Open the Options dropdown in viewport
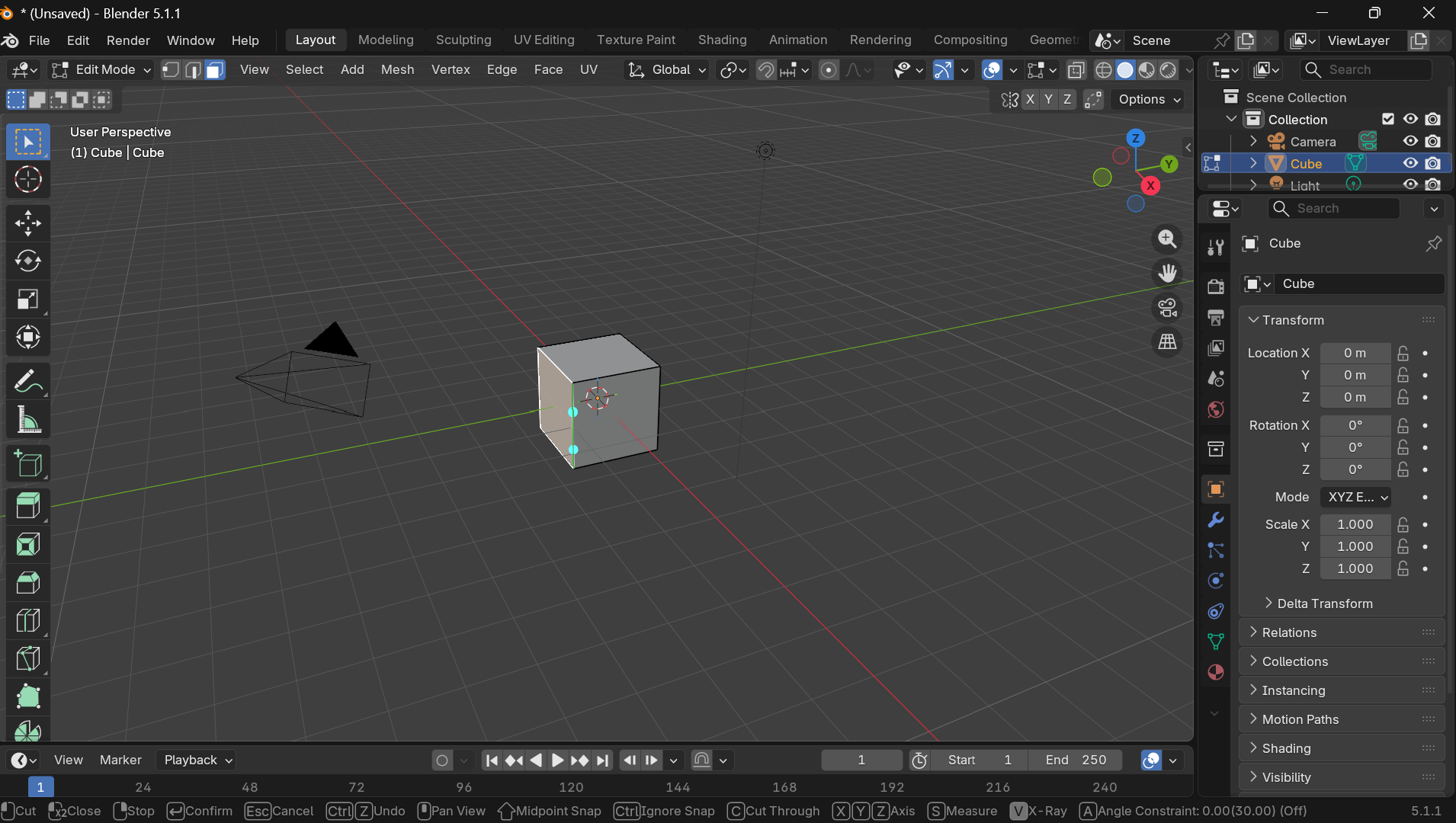This screenshot has height=823, width=1456. pos(1150,100)
